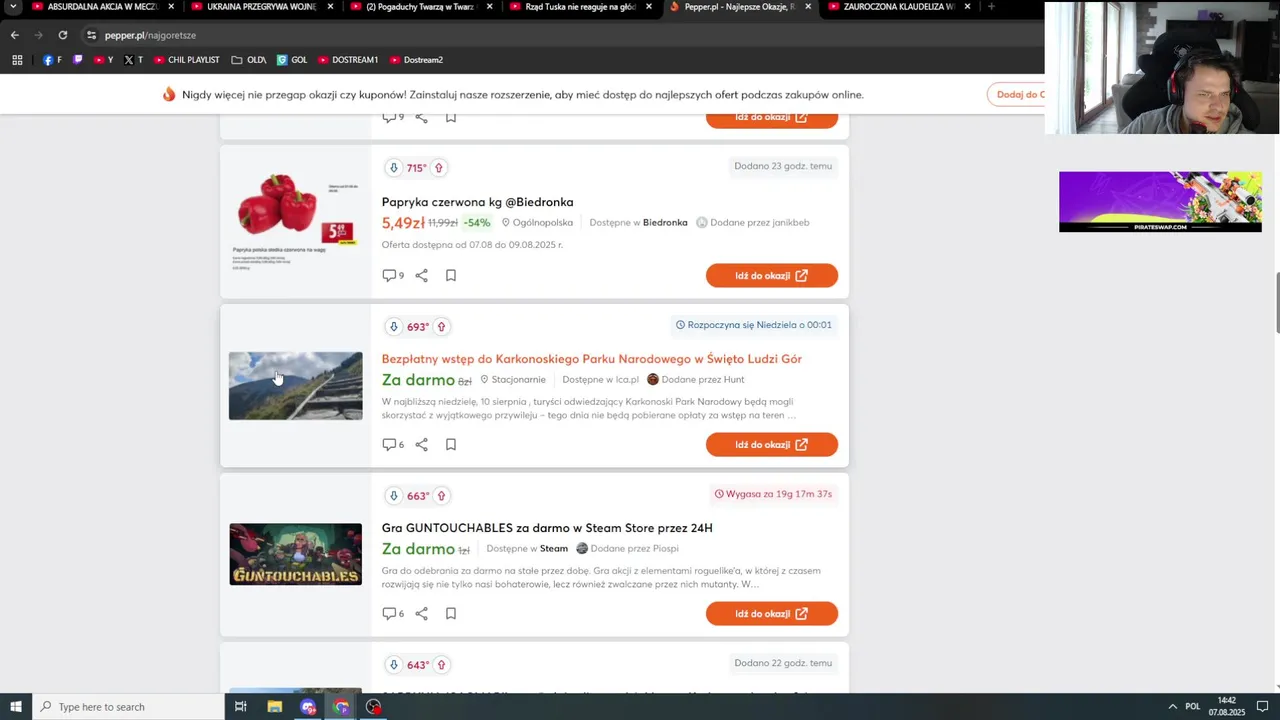
Task: Vote up the 663° GUNTOUCHABLES deal
Action: (441, 496)
